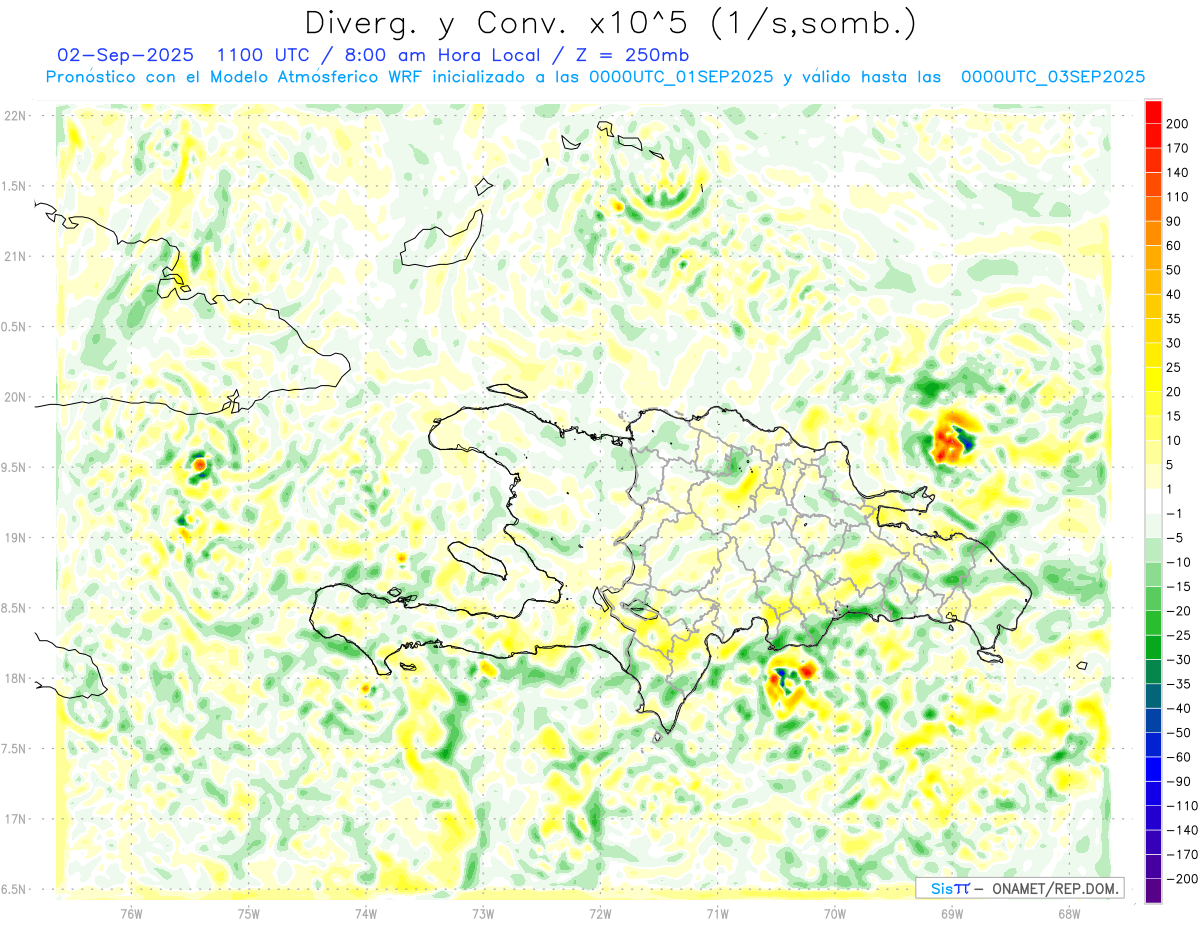Click the '74W' longitude label
The height and width of the screenshot is (927, 1200).
coord(366,913)
